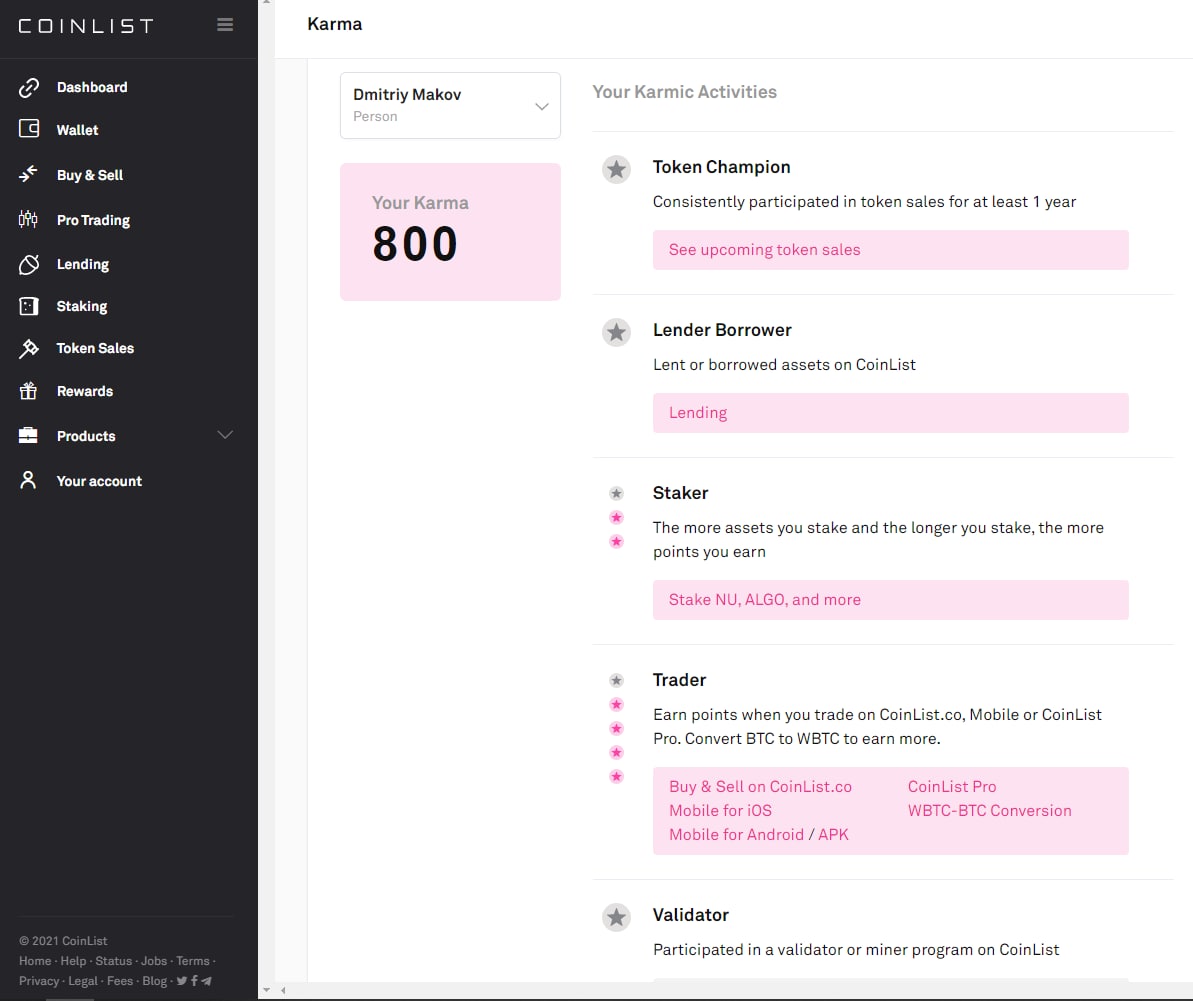The width and height of the screenshot is (1193, 1001).
Task: Click See upcoming token sales link
Action: pos(765,249)
